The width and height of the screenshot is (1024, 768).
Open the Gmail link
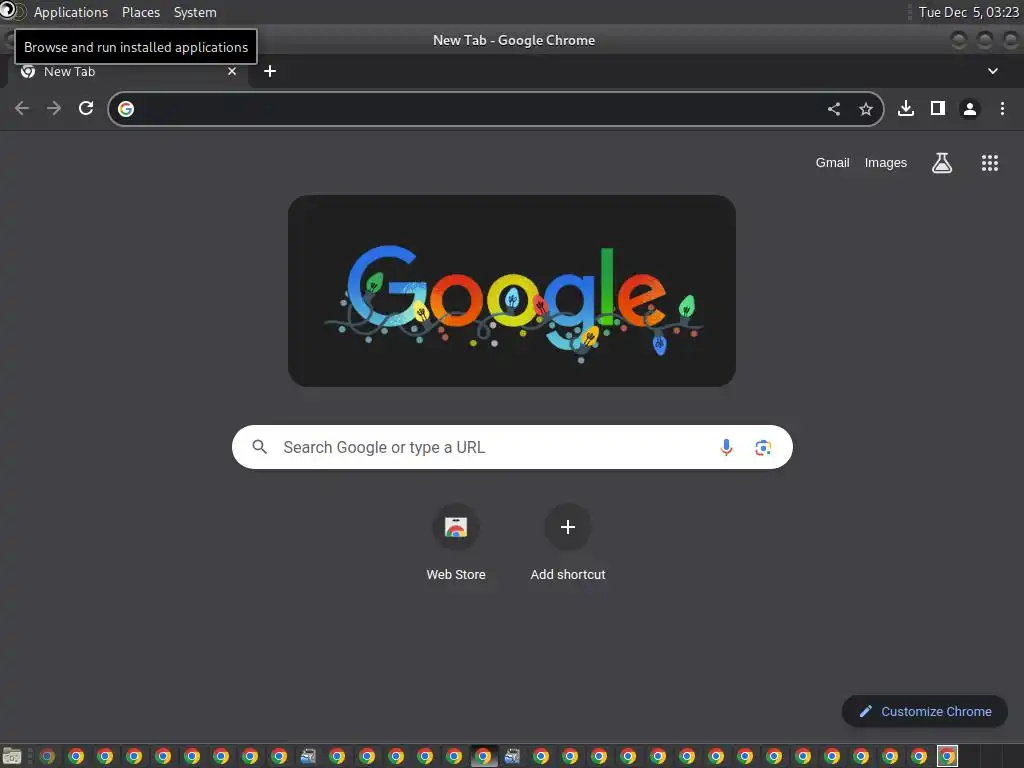pyautogui.click(x=832, y=163)
